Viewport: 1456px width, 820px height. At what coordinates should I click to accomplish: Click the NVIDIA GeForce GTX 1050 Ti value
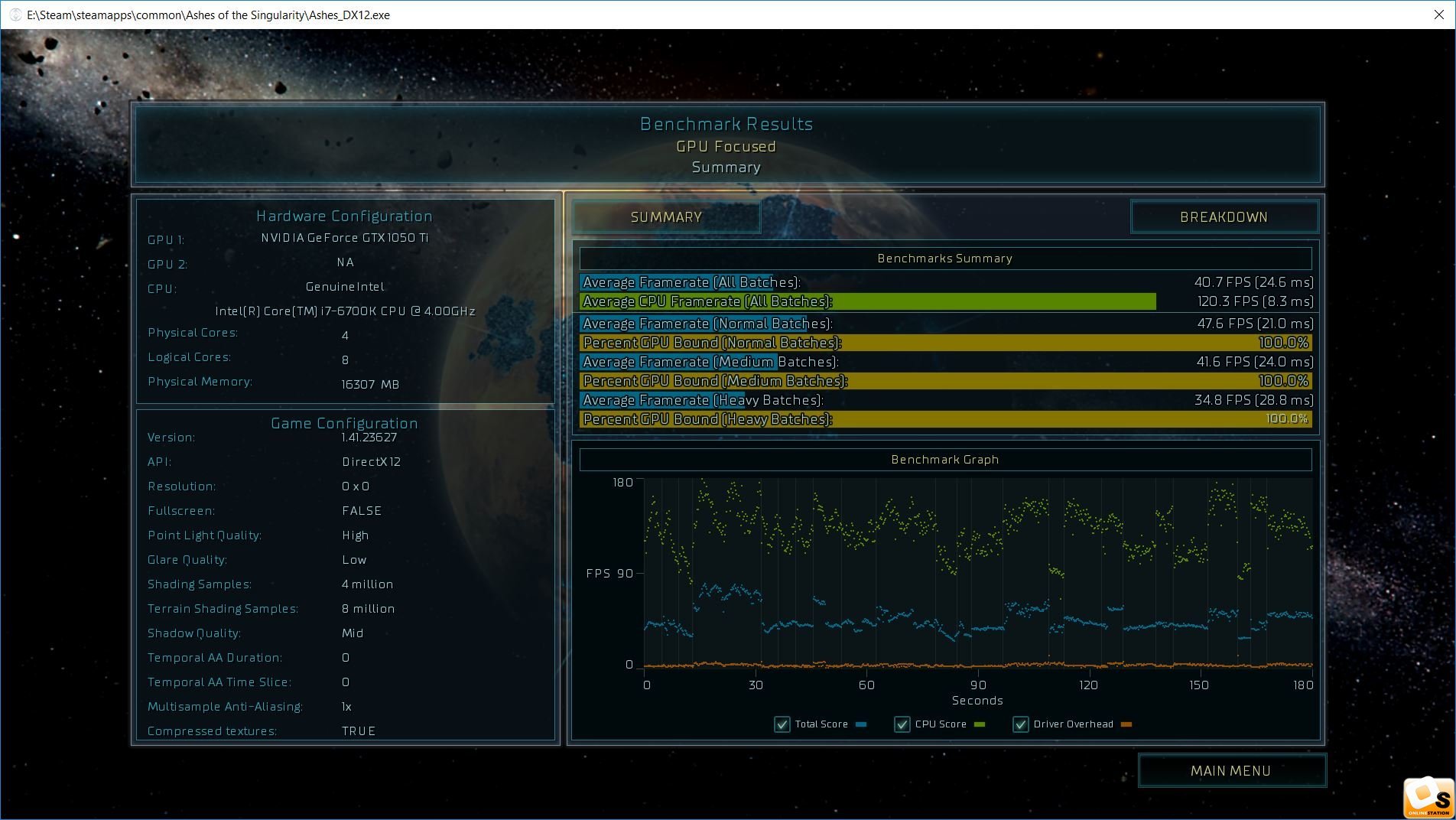click(345, 238)
